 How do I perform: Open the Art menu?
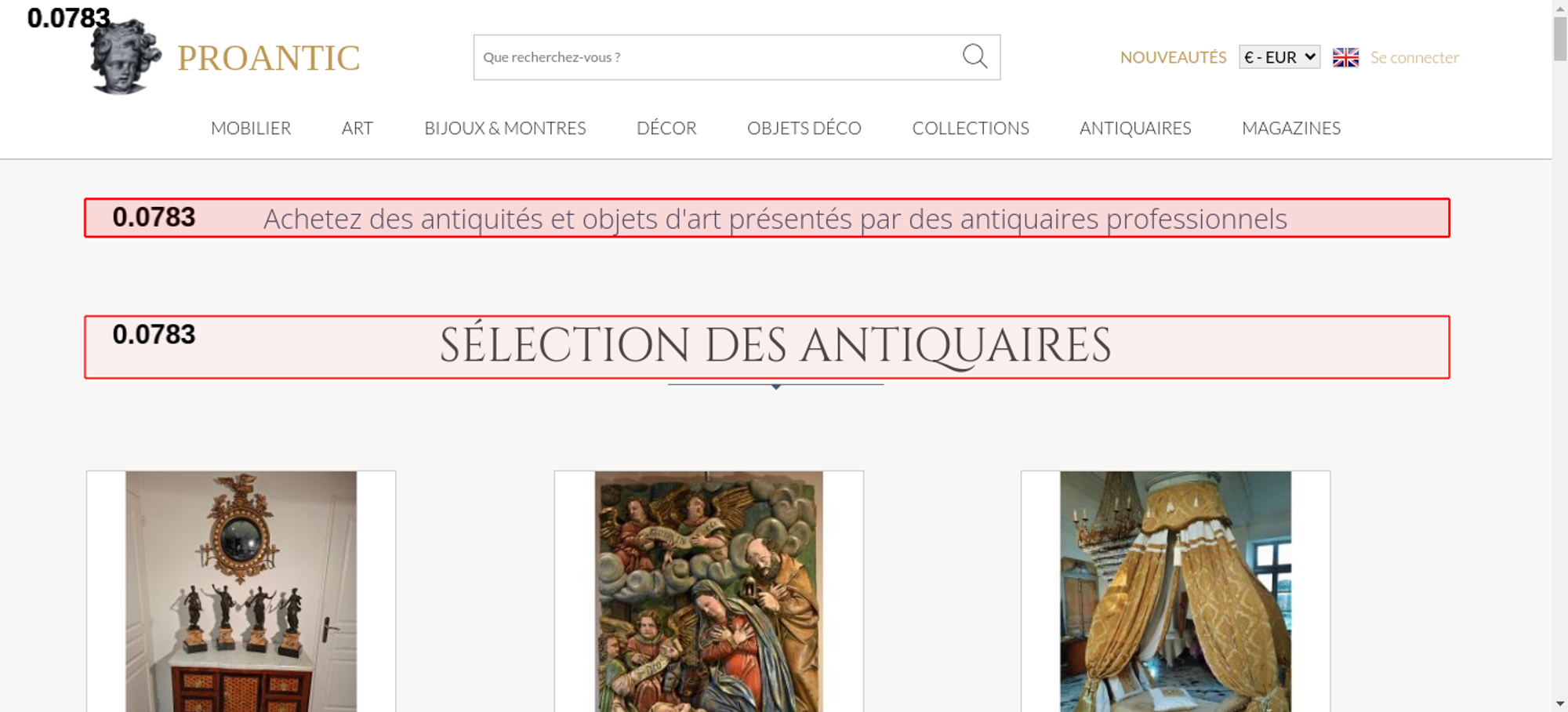click(x=357, y=128)
